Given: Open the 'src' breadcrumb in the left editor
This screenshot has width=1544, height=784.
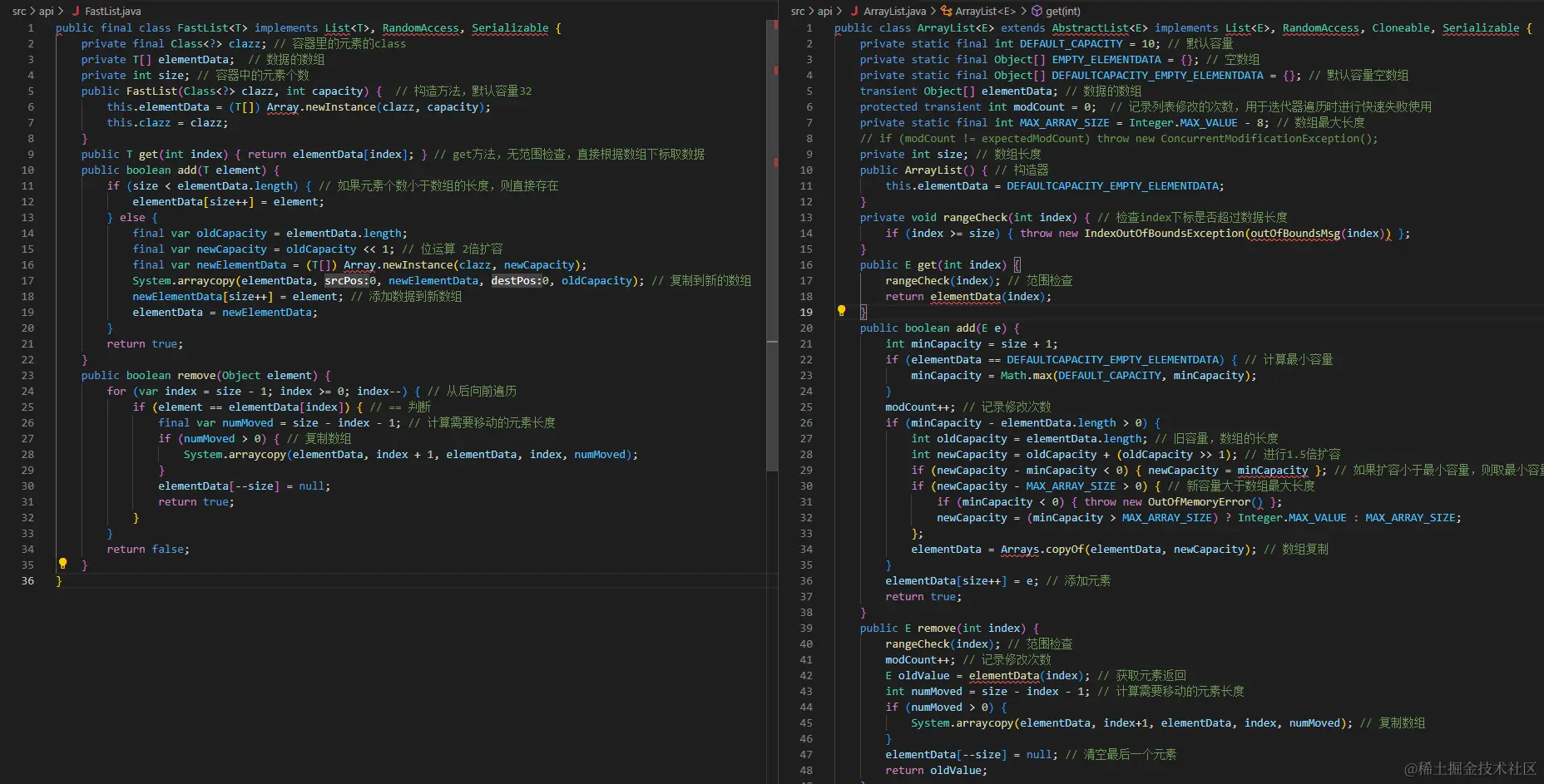Looking at the screenshot, I should pyautogui.click(x=18, y=12).
